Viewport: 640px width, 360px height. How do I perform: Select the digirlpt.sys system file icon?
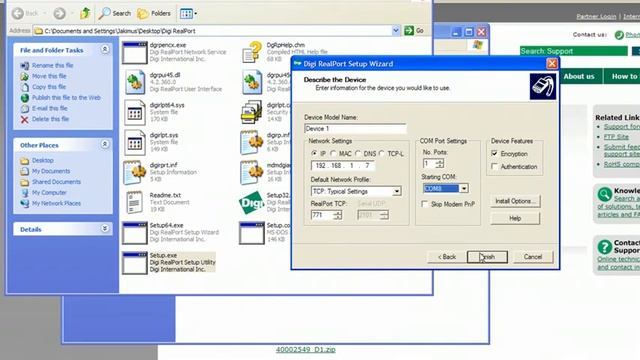pyautogui.click(x=135, y=142)
